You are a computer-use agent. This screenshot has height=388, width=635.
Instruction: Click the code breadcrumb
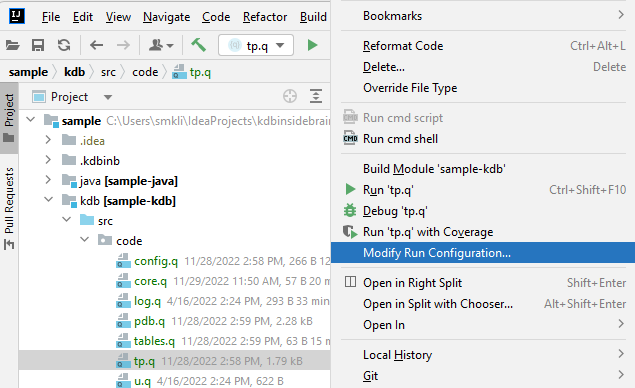pyautogui.click(x=145, y=72)
